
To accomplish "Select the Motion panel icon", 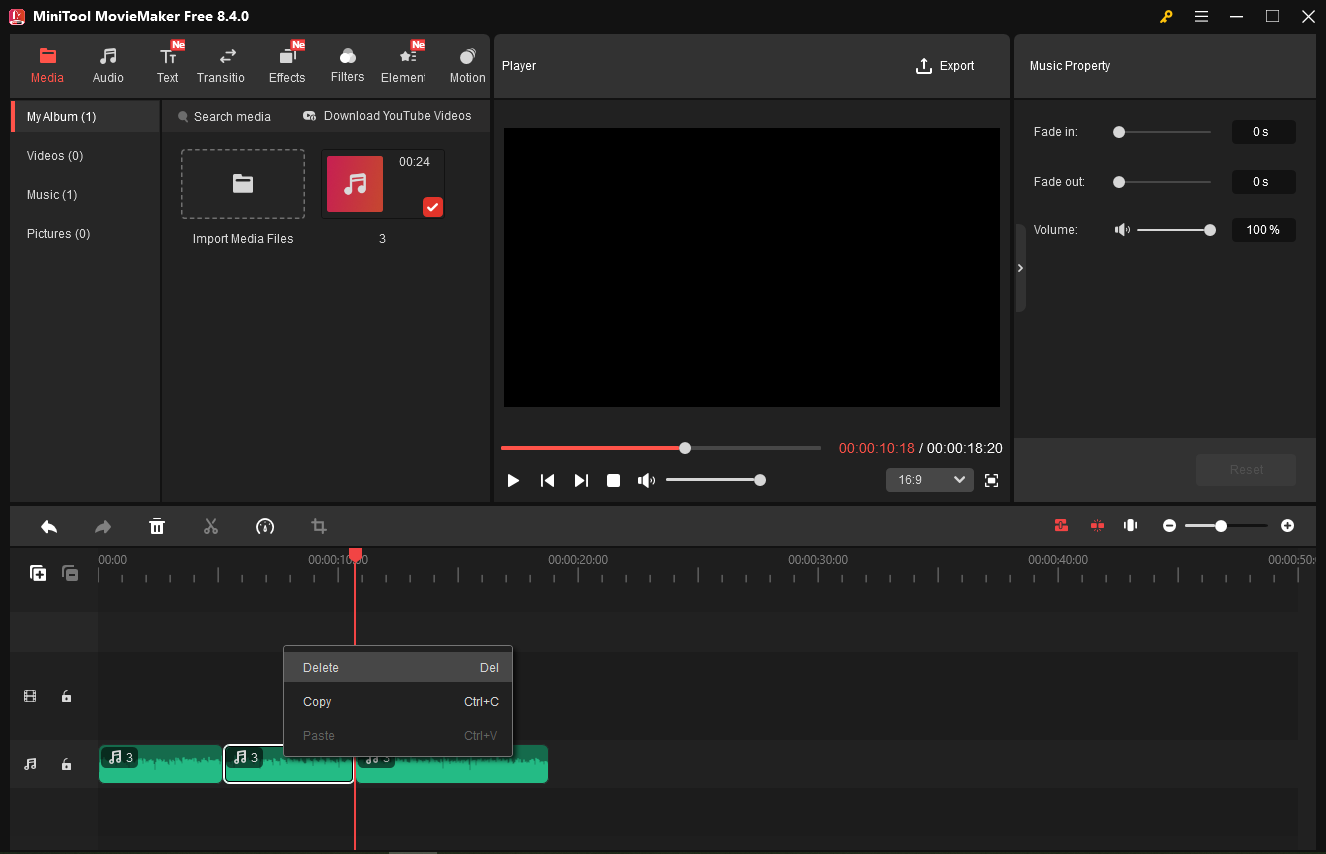I will pos(466,62).
